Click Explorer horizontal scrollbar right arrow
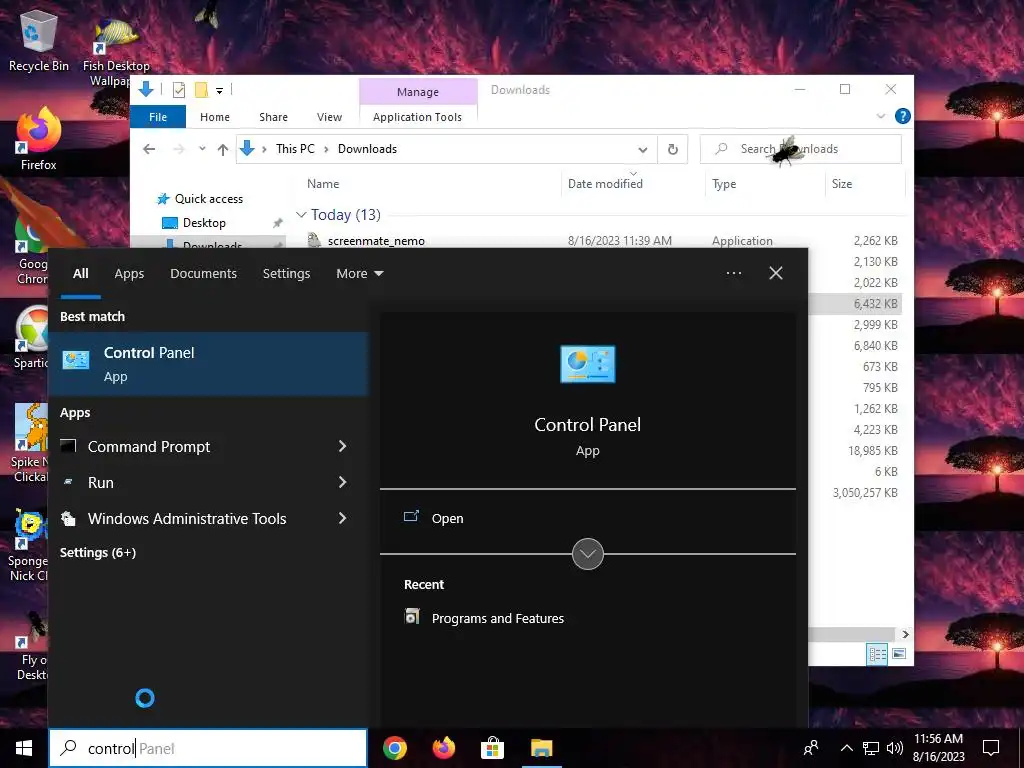The image size is (1024, 768). (x=905, y=634)
